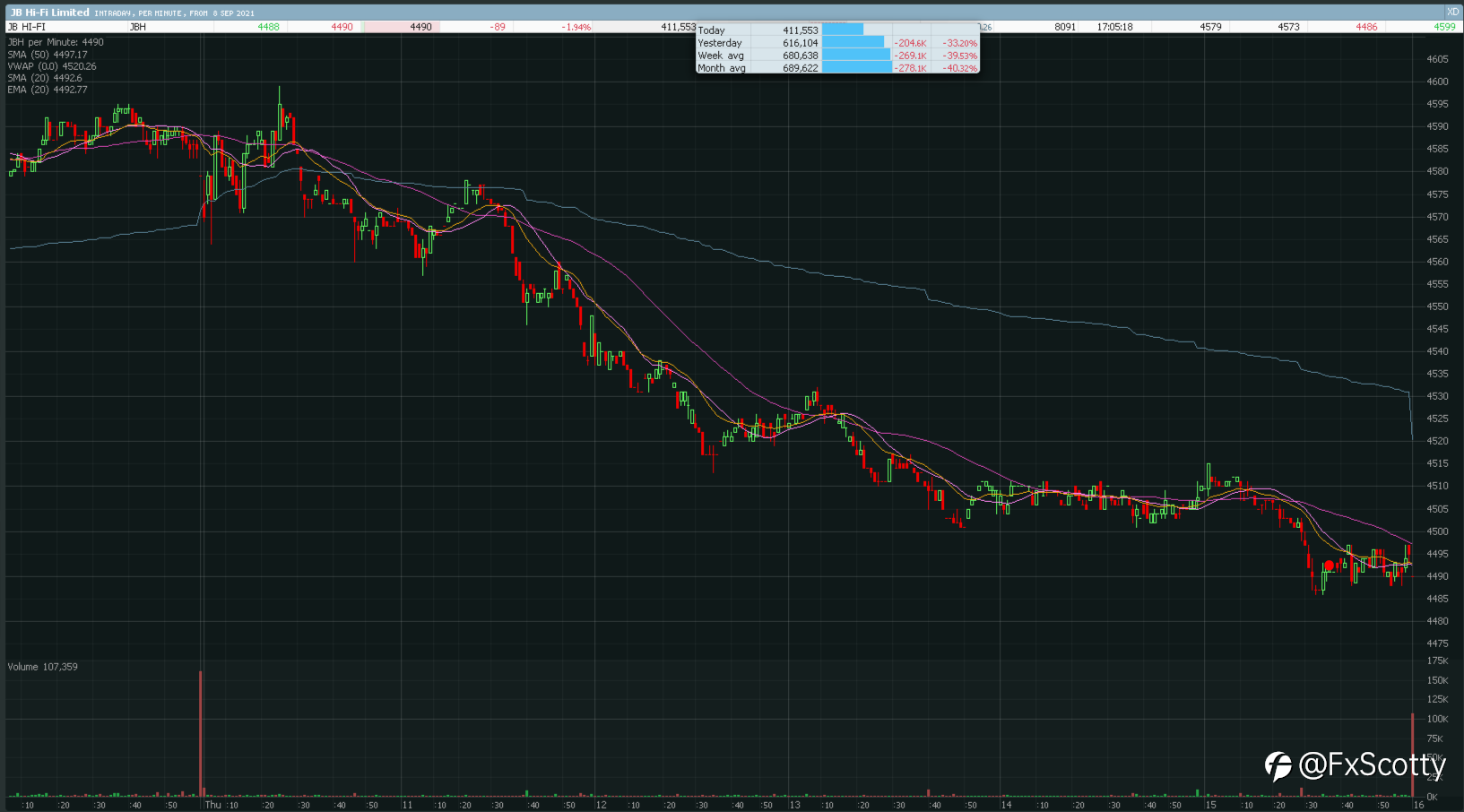Click the SMA (20) 4492.6 legend entry
This screenshot has width=1464, height=812.
(x=45, y=78)
